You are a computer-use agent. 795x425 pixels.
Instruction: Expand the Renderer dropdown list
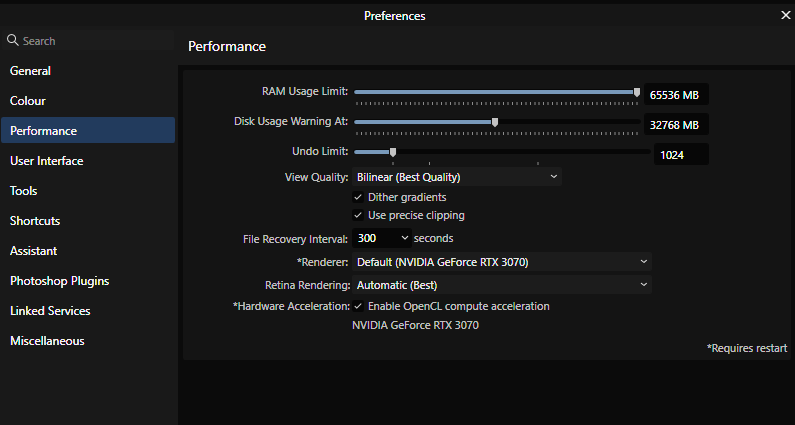[502, 262]
